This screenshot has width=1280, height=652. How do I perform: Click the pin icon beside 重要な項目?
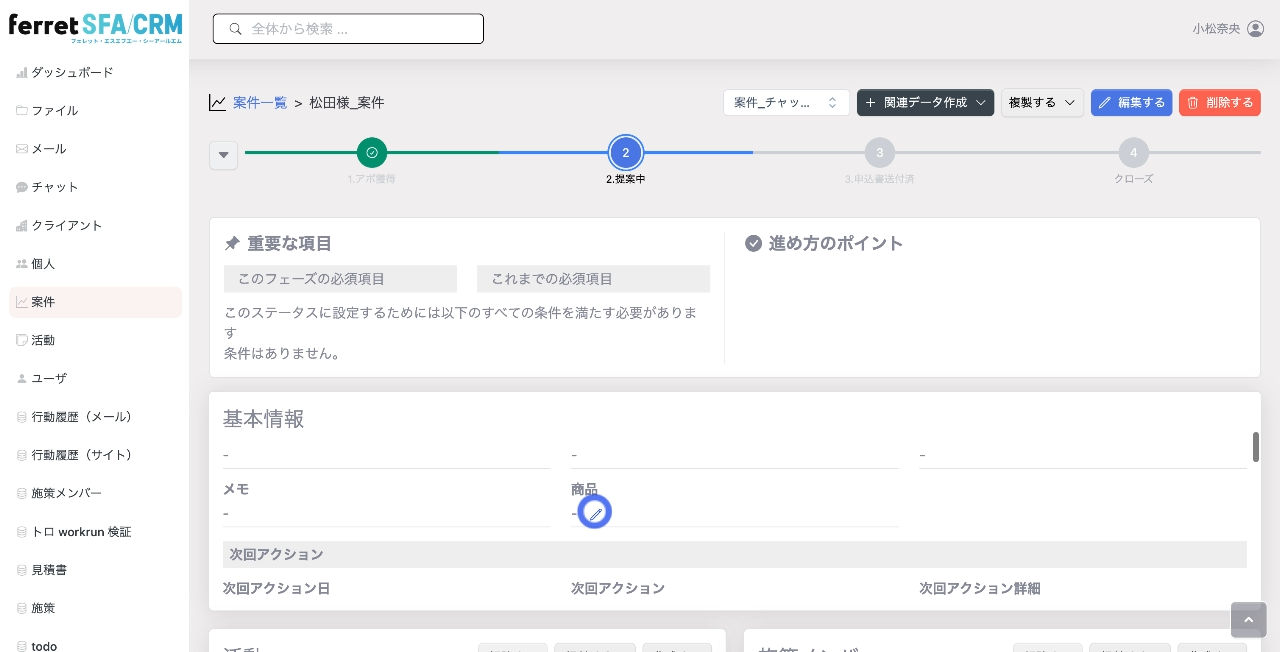coord(232,243)
